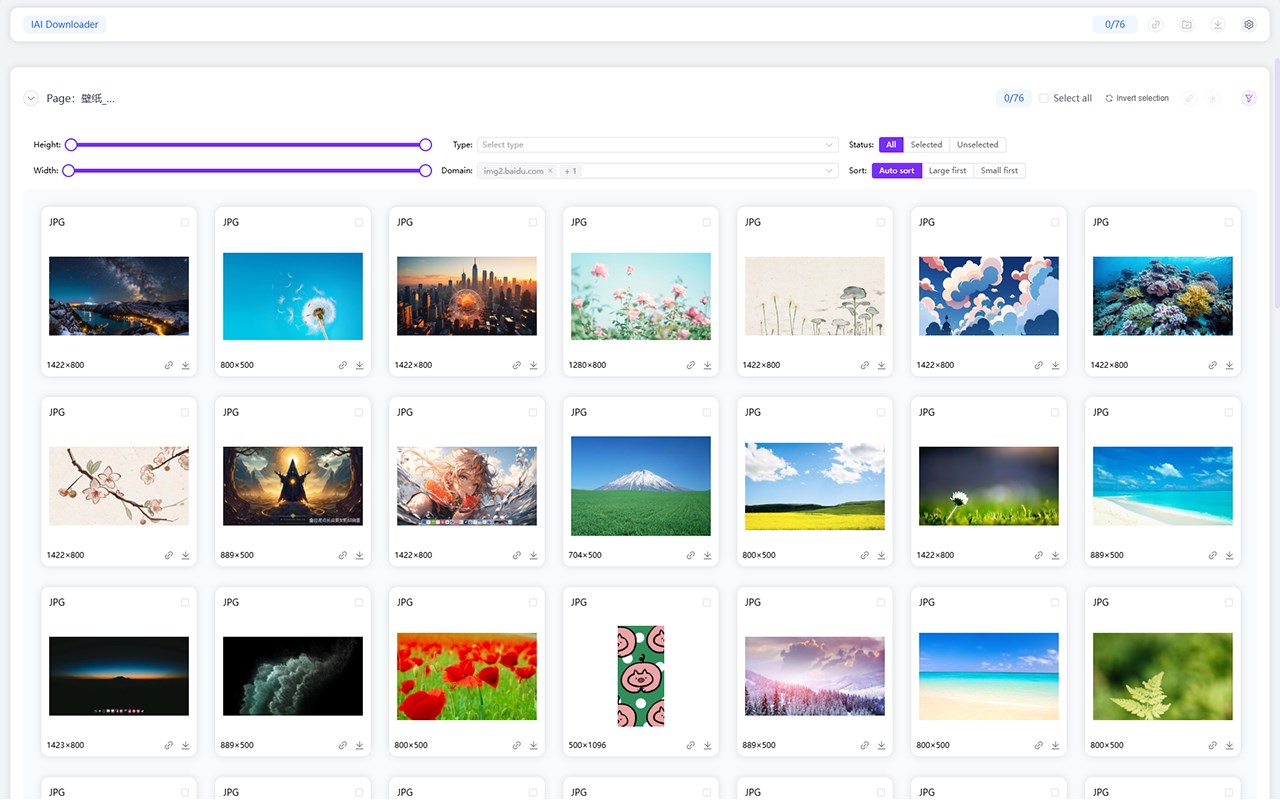Click the download icon in the top bar
Screen dimensions: 1280x800
[x=1218, y=25]
